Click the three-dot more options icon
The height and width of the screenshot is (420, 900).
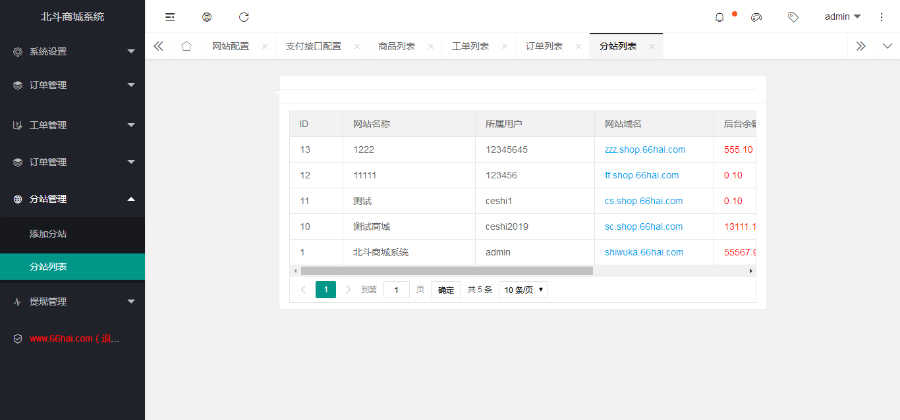[881, 17]
